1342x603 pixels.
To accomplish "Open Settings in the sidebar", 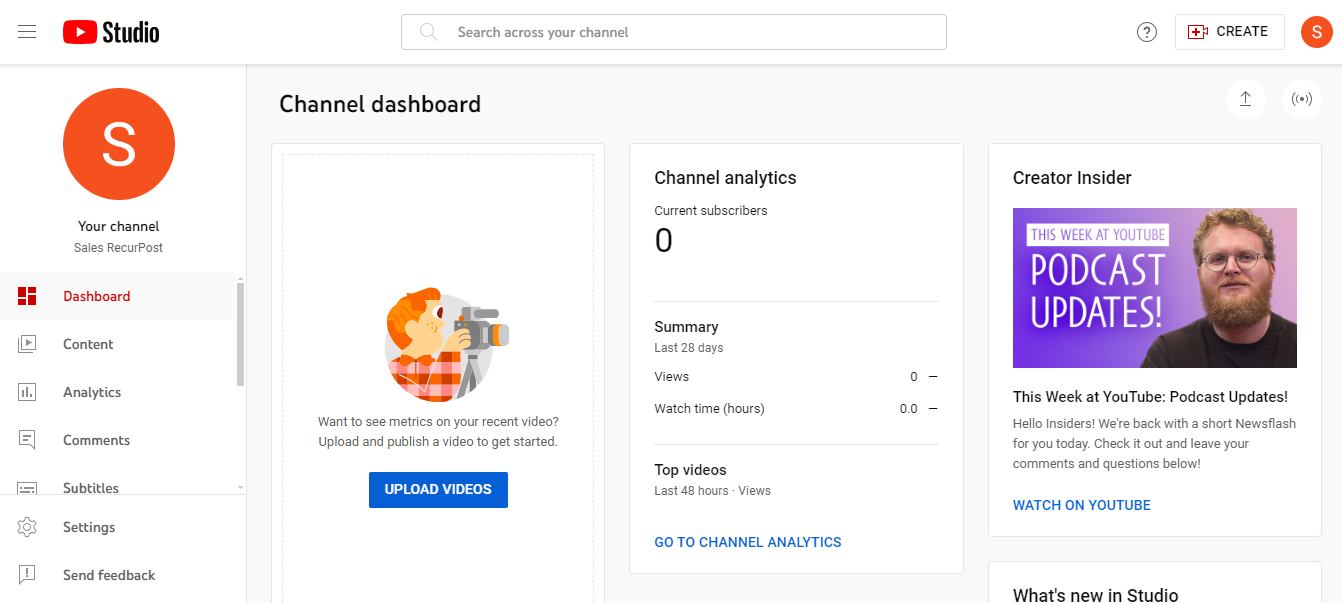I will (123, 527).
